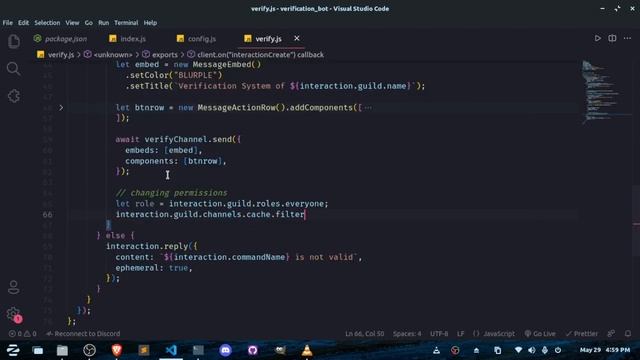Start the Go Live server
The height and width of the screenshot is (360, 640).
point(540,334)
